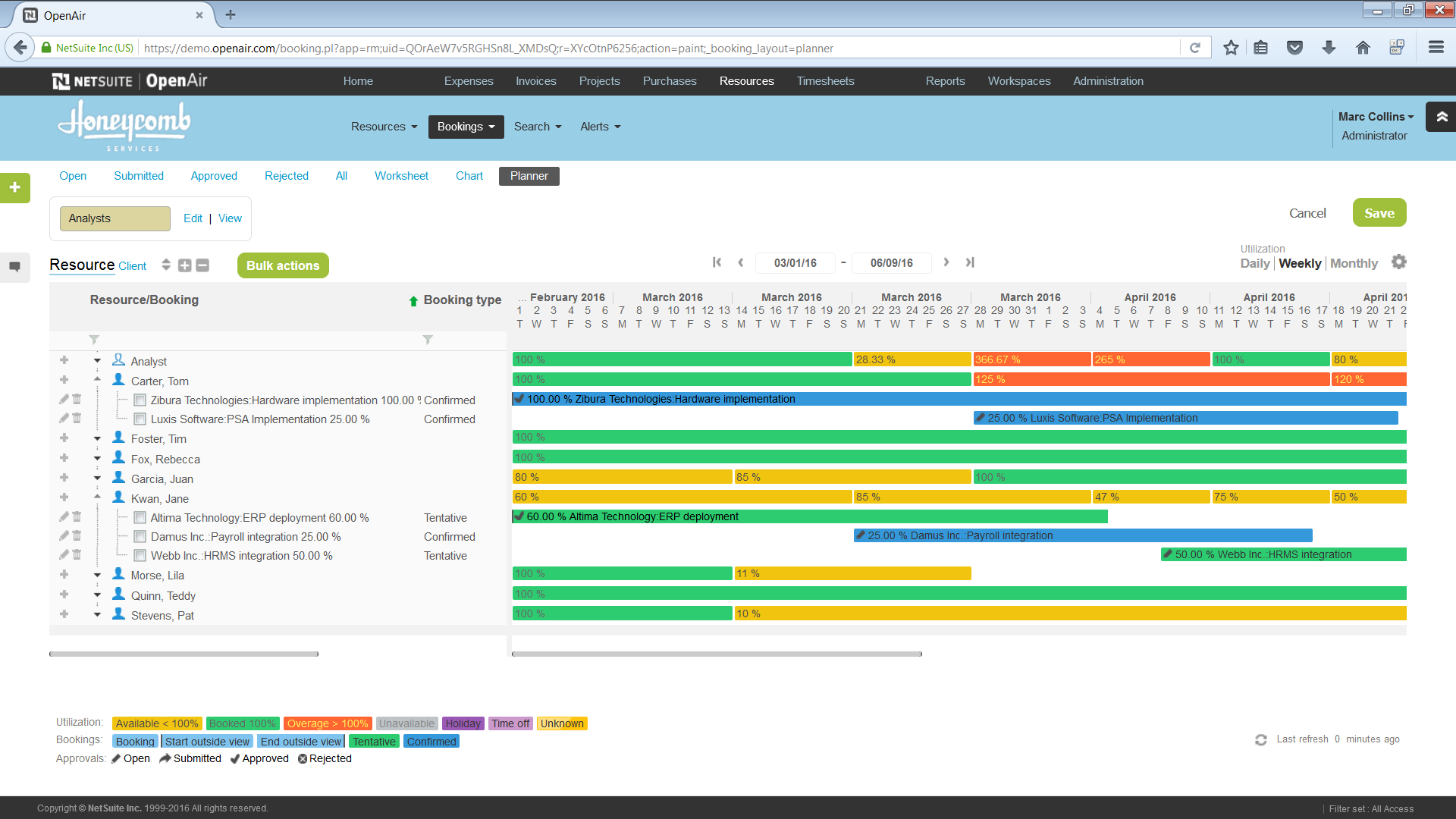The height and width of the screenshot is (819, 1456).
Task: Click the start date 03/01/16 field
Action: point(795,263)
